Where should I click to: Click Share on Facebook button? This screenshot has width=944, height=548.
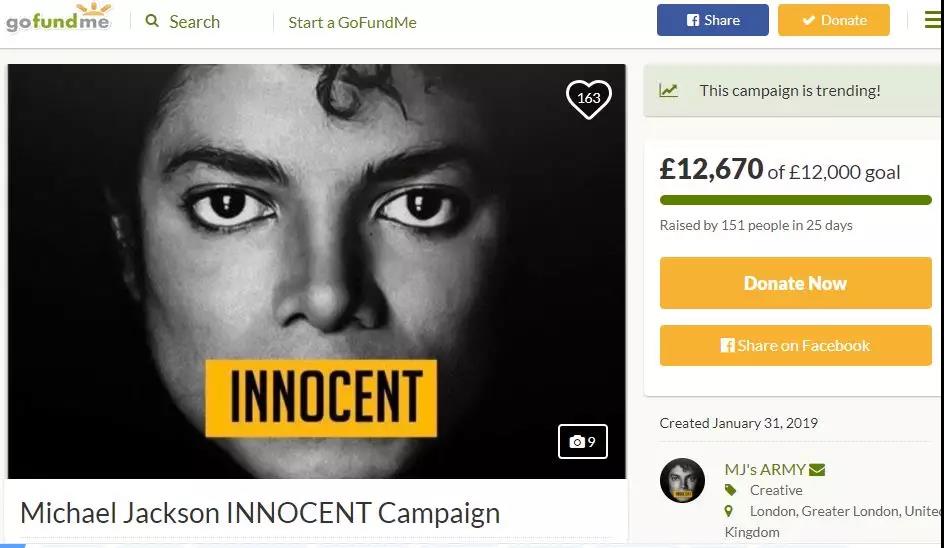coord(795,345)
